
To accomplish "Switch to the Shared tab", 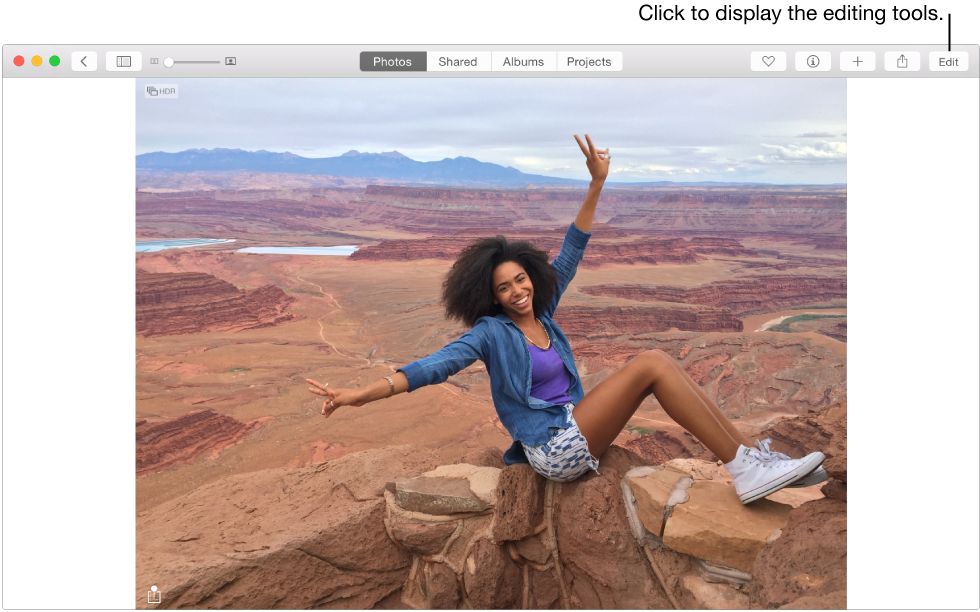I will [457, 61].
